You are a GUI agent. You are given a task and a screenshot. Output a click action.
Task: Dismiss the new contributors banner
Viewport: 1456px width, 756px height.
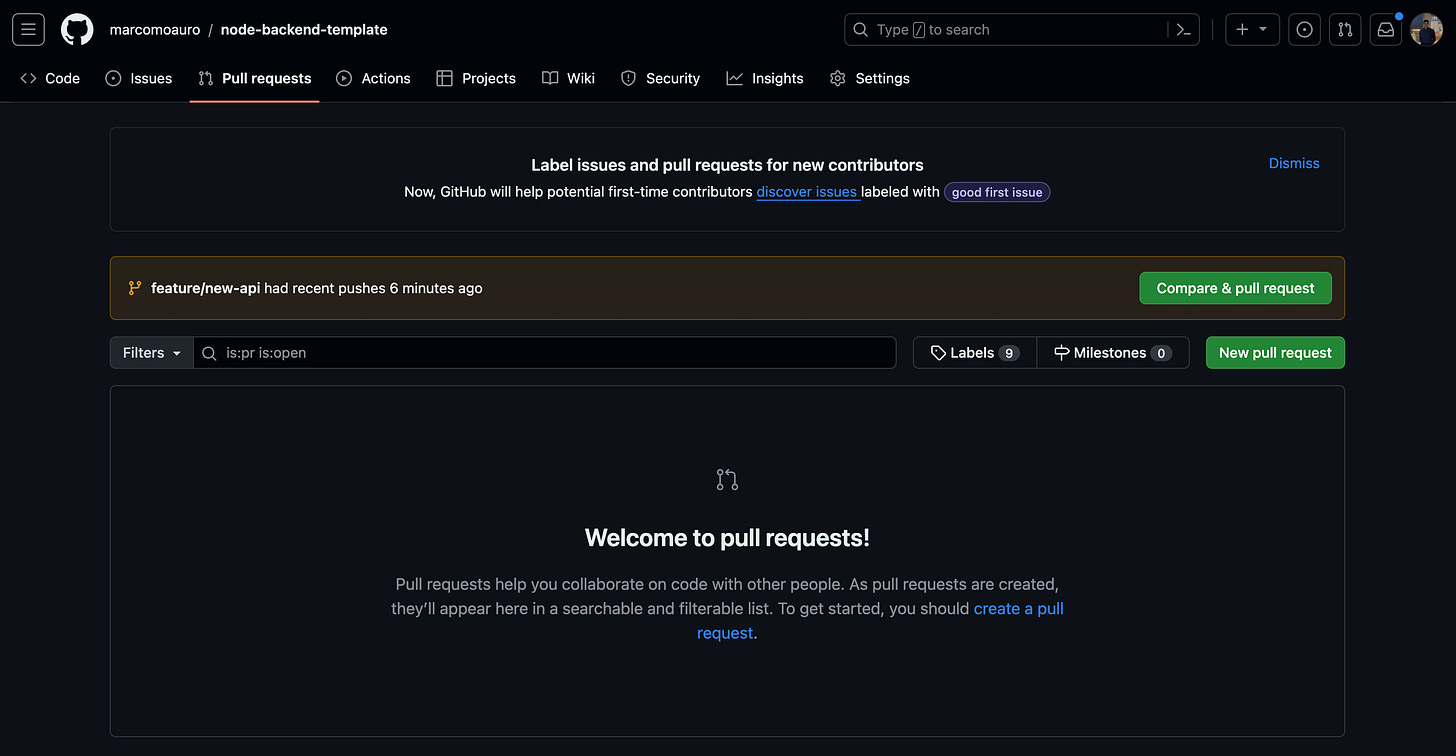point(1294,163)
